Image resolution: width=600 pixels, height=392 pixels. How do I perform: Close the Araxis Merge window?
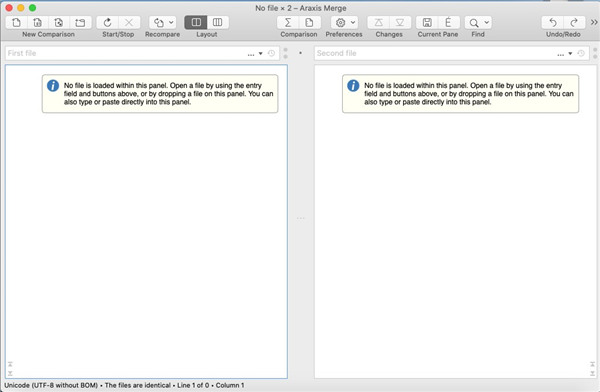(x=9, y=8)
